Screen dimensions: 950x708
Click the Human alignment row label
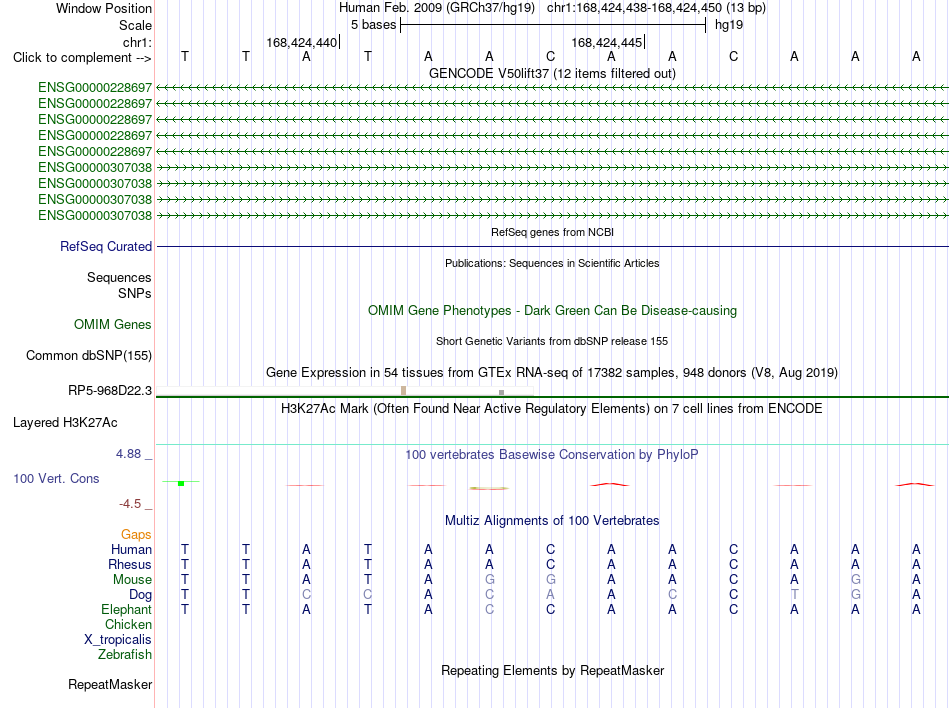pos(131,549)
